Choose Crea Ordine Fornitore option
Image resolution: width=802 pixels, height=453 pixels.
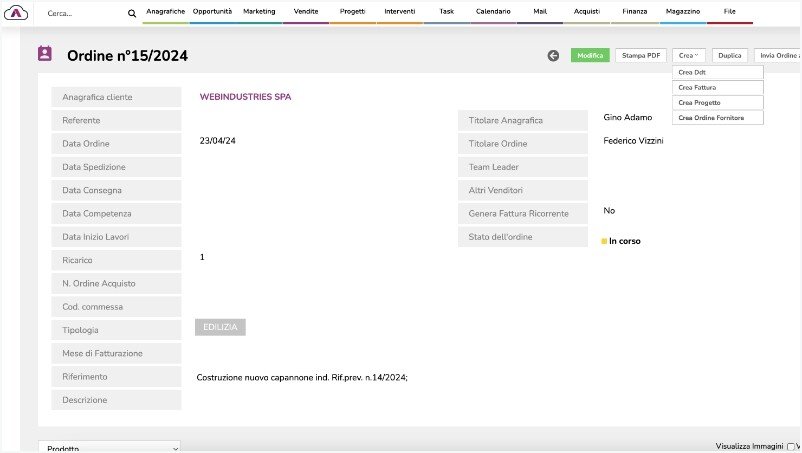click(717, 118)
